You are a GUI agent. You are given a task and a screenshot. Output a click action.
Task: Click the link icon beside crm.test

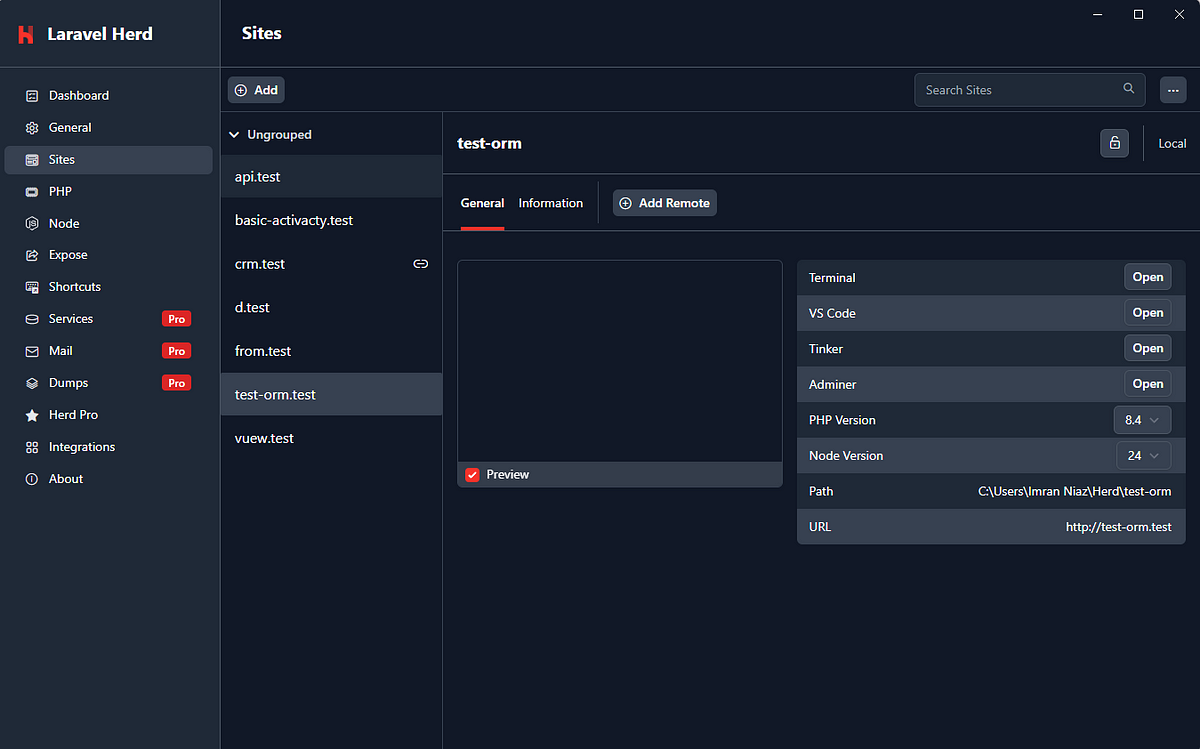tap(421, 264)
